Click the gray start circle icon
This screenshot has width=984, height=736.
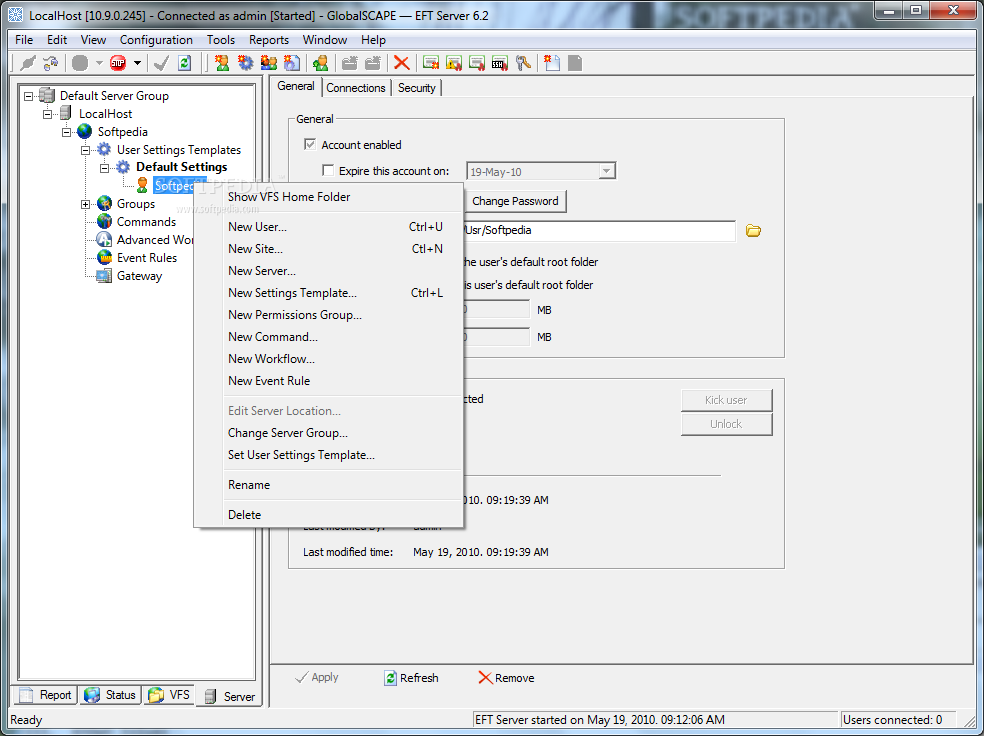(x=80, y=63)
